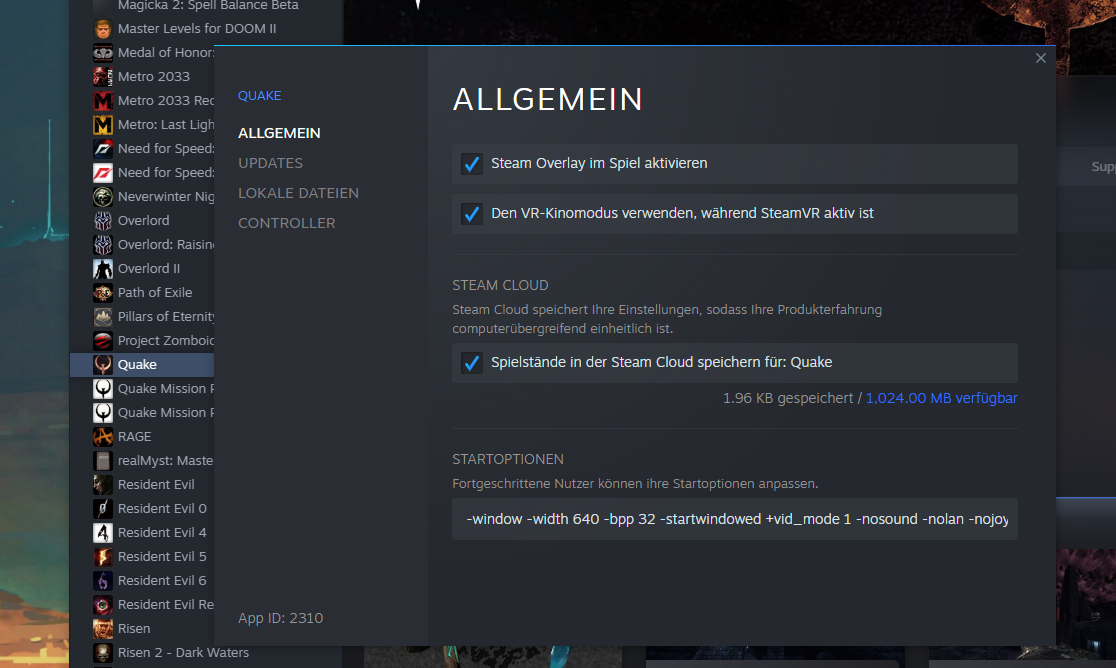Click the Pillars of Eternity game icon
1116x668 pixels.
pos(102,317)
